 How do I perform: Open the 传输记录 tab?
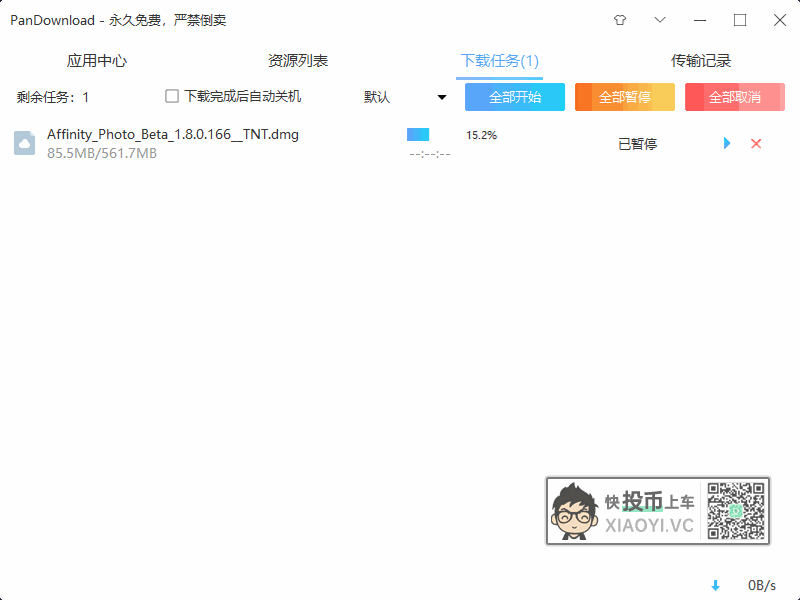point(701,61)
